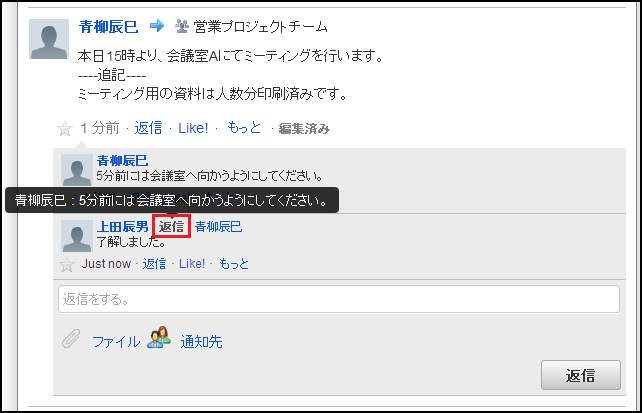Click Like! on 上田辰男's reply
Image resolution: width=642 pixels, height=413 pixels.
click(x=192, y=264)
